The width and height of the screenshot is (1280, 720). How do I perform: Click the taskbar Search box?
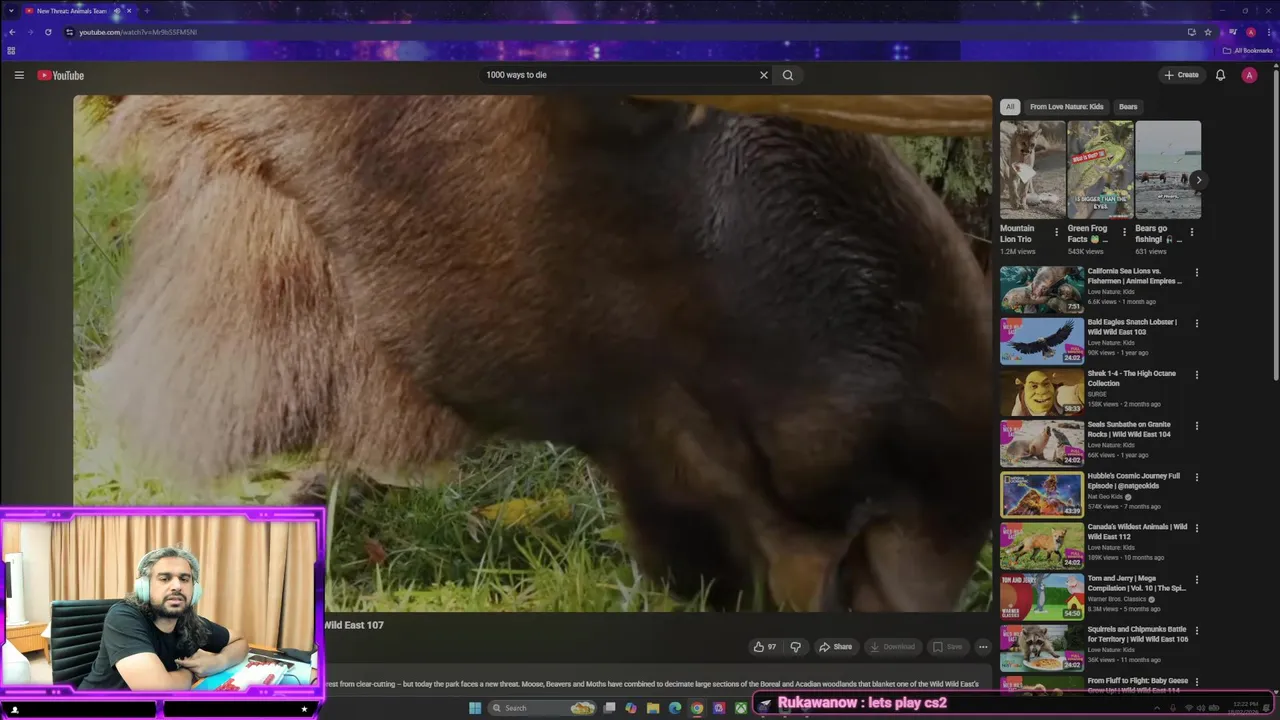(540, 708)
